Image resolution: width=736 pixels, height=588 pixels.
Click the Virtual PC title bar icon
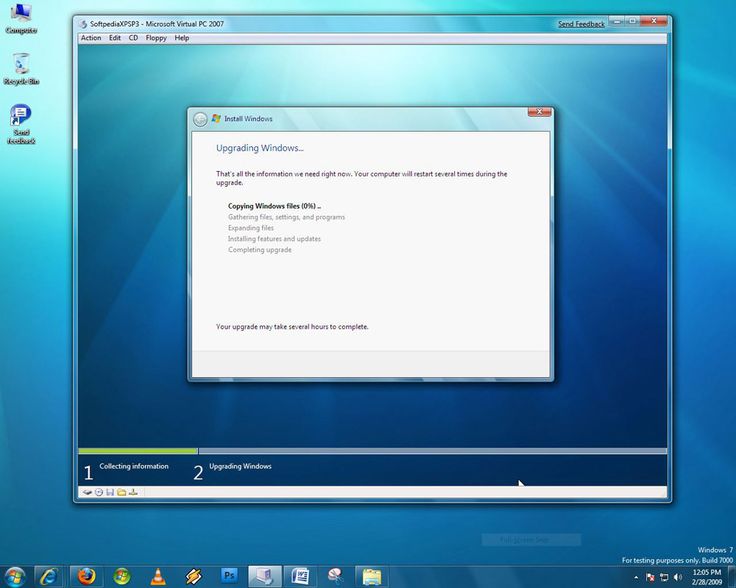pos(83,24)
